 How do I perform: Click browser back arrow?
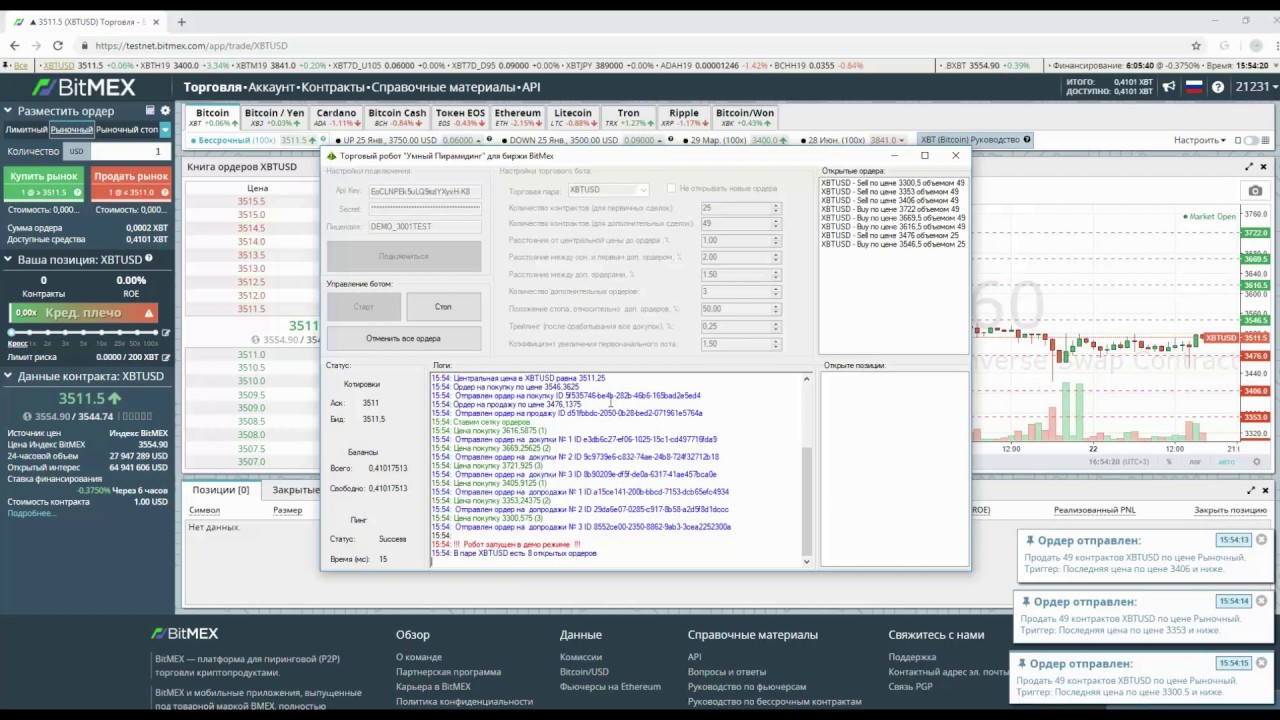(15, 46)
